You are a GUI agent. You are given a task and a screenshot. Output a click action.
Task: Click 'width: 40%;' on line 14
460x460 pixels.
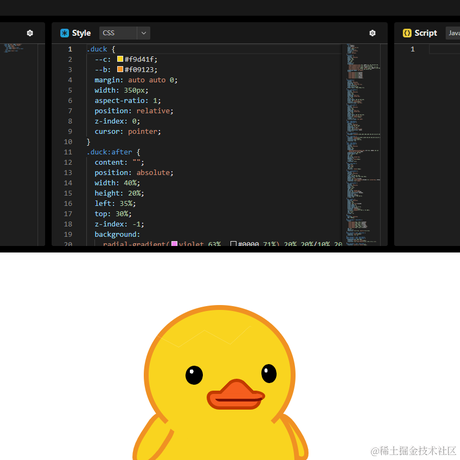click(117, 183)
